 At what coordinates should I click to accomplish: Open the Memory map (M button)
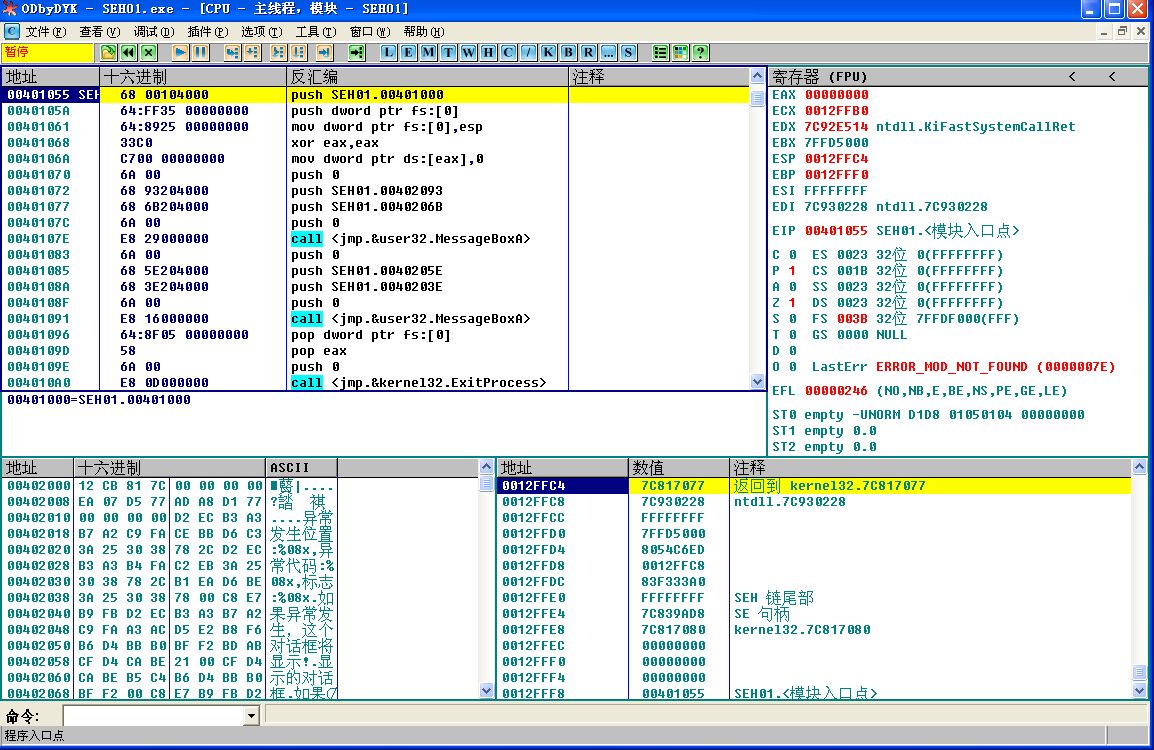click(x=428, y=52)
